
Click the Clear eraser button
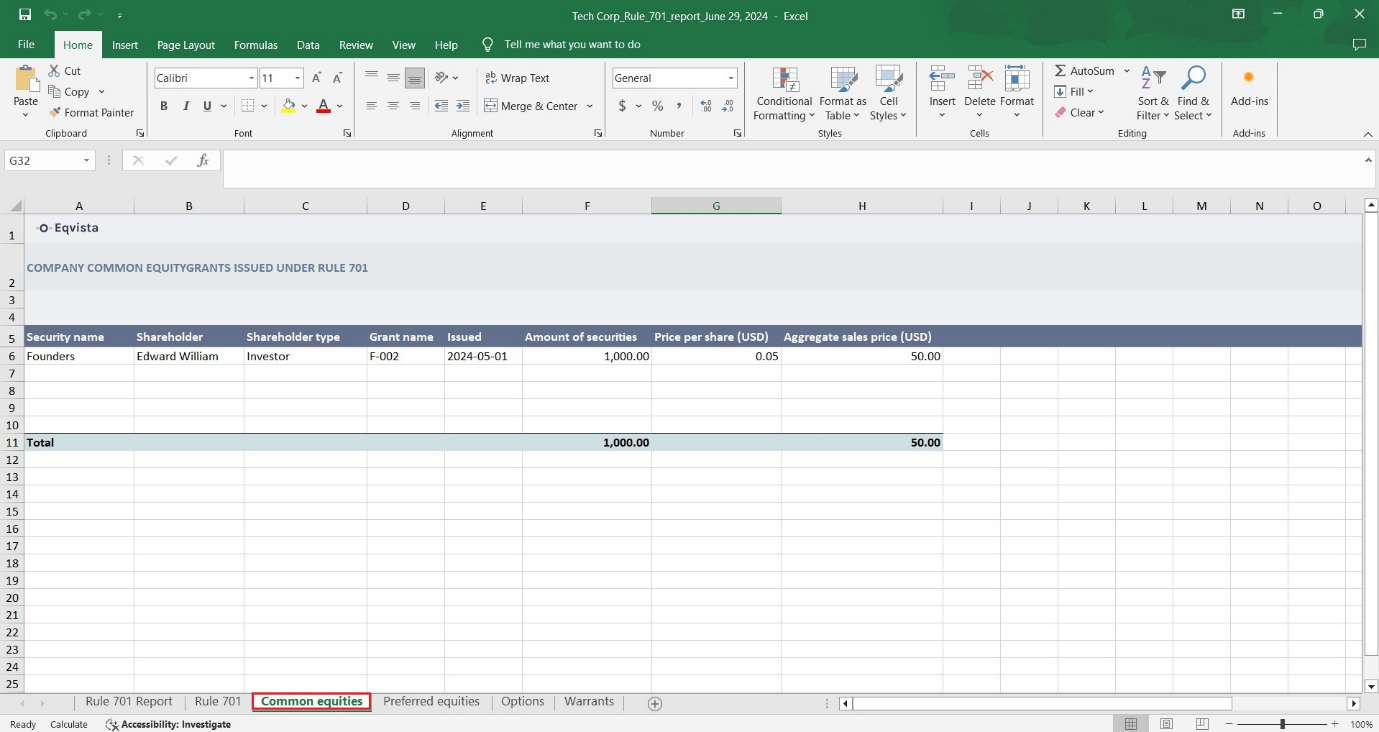pyautogui.click(x=1080, y=113)
